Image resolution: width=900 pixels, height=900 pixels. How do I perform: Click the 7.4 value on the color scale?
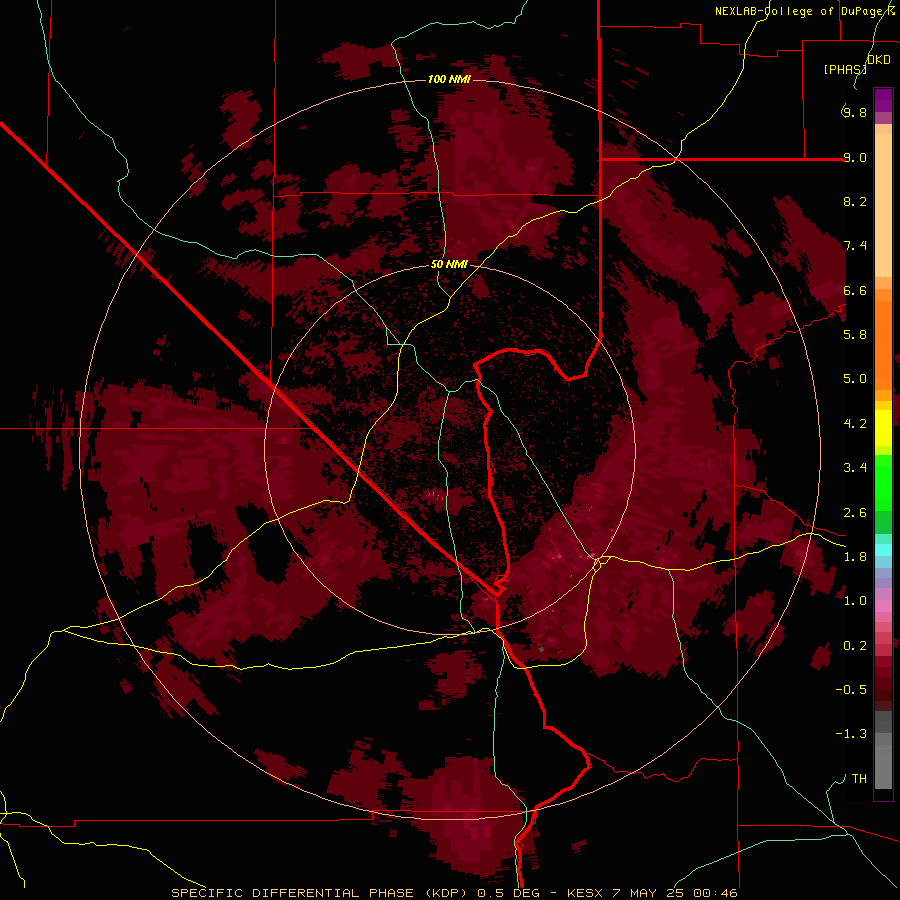click(x=855, y=246)
